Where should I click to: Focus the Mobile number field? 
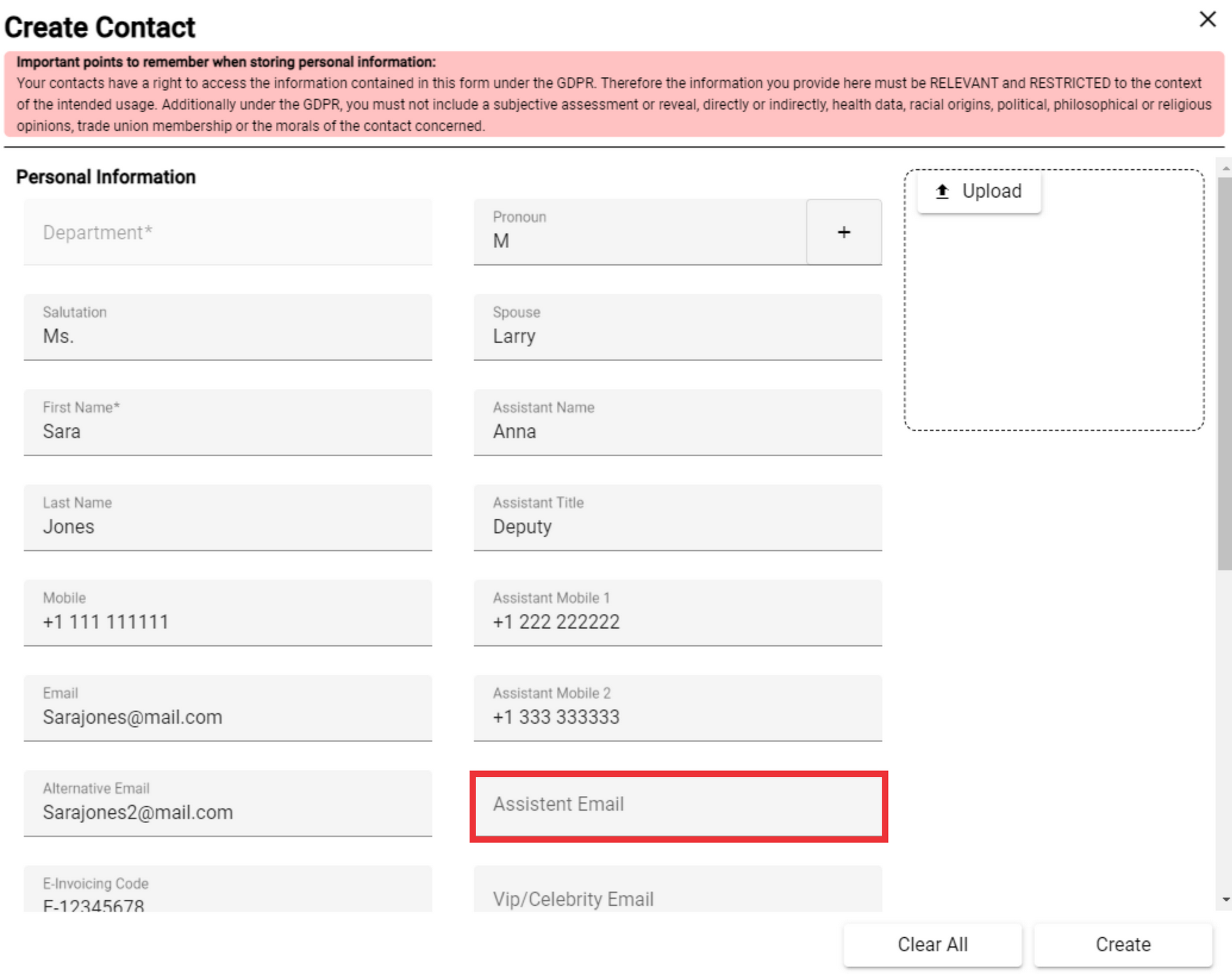point(228,613)
